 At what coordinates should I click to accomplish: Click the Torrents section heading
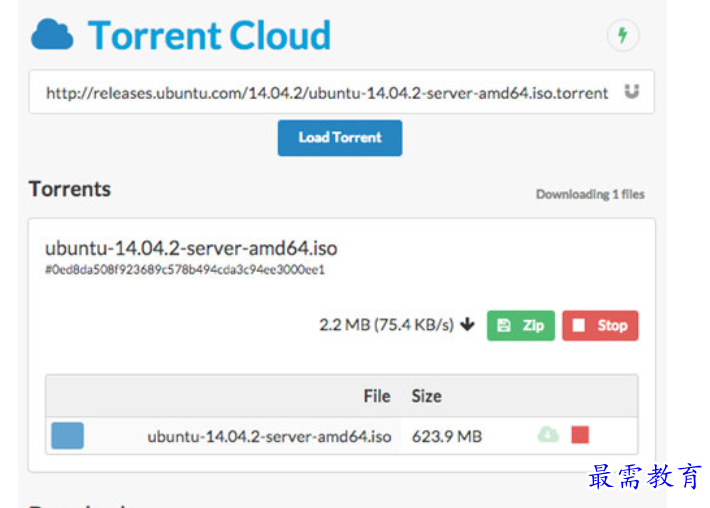click(70, 189)
